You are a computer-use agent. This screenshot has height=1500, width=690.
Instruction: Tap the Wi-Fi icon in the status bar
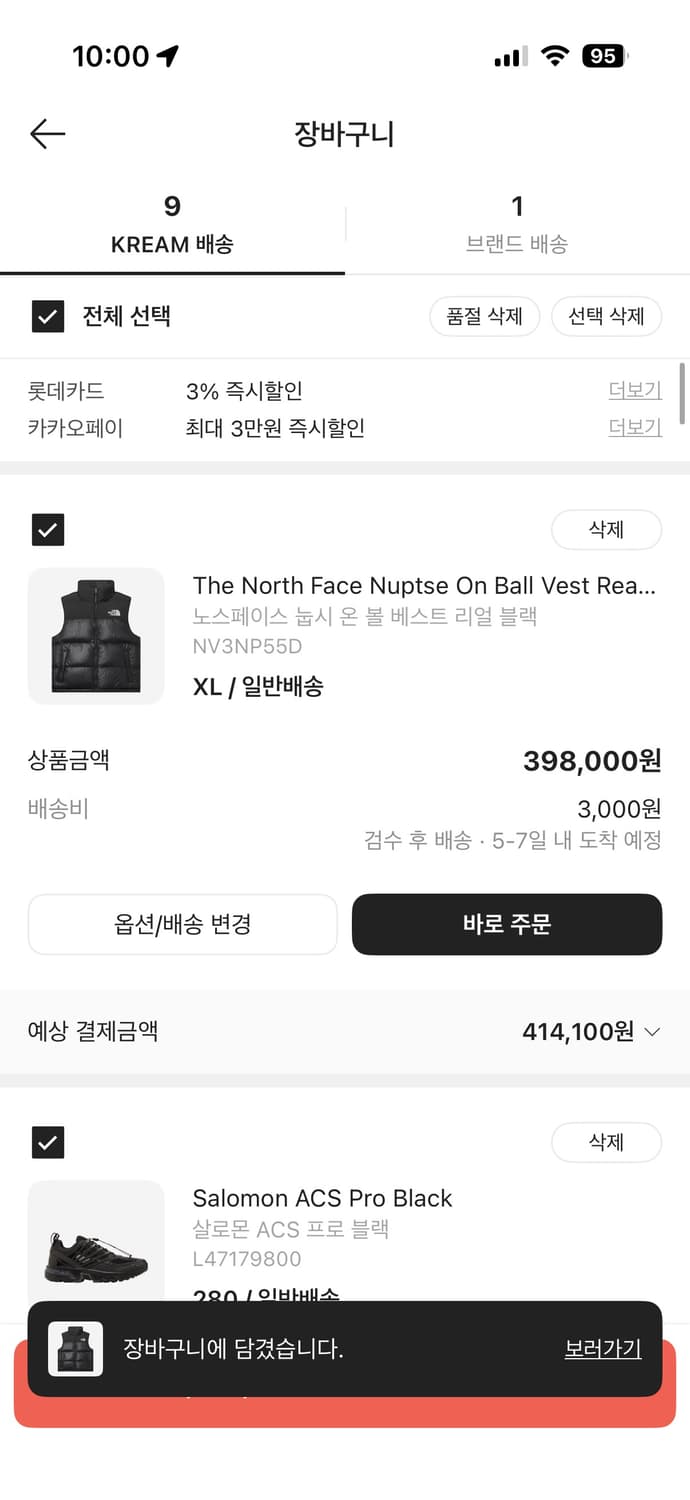coord(556,56)
